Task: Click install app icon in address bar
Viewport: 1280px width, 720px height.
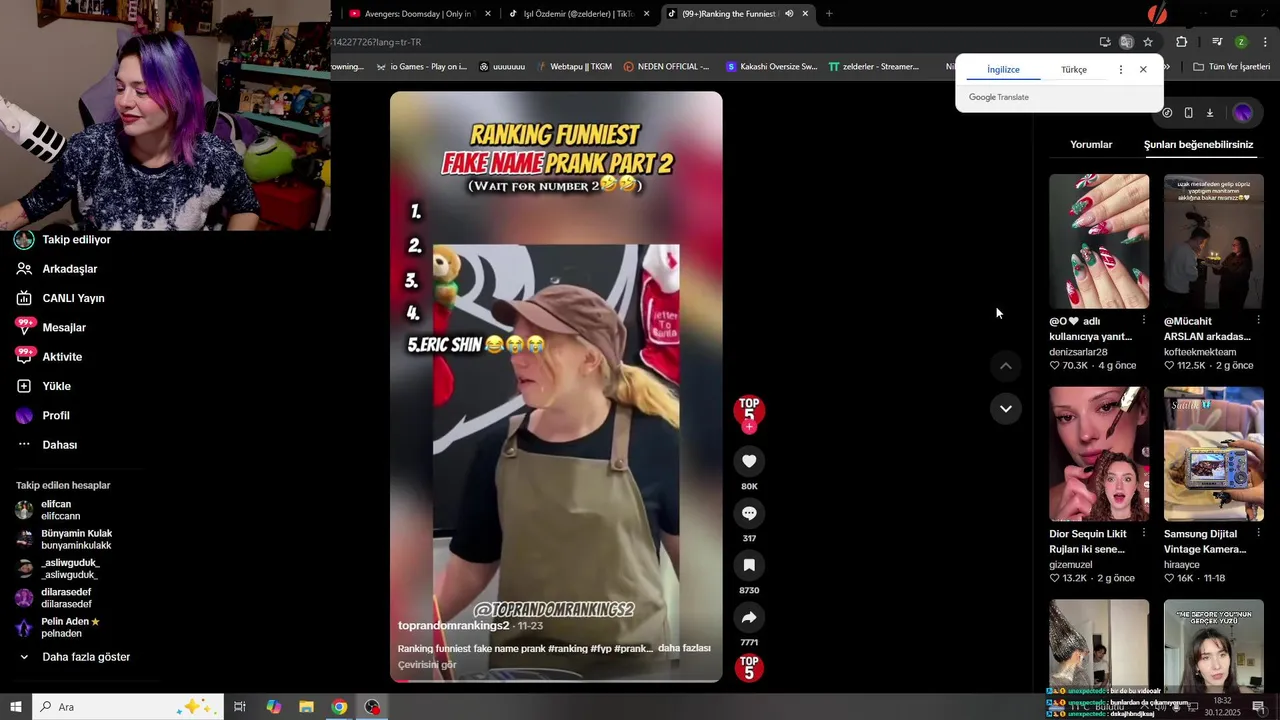Action: pyautogui.click(x=1104, y=42)
